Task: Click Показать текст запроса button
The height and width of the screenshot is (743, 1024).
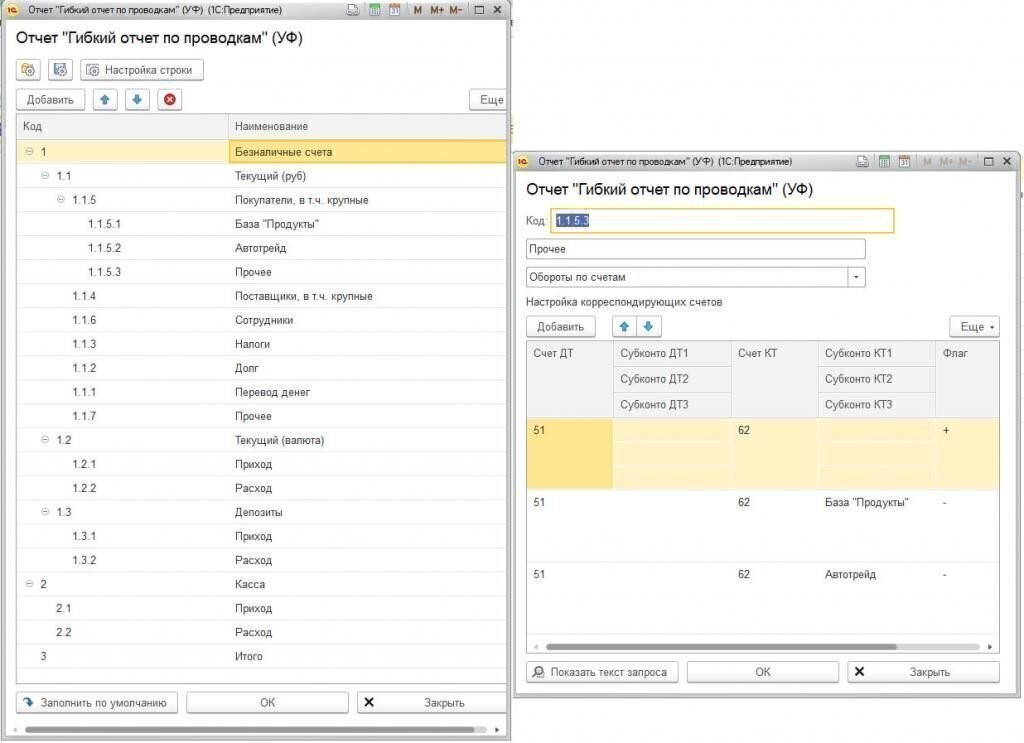Action: coord(602,672)
